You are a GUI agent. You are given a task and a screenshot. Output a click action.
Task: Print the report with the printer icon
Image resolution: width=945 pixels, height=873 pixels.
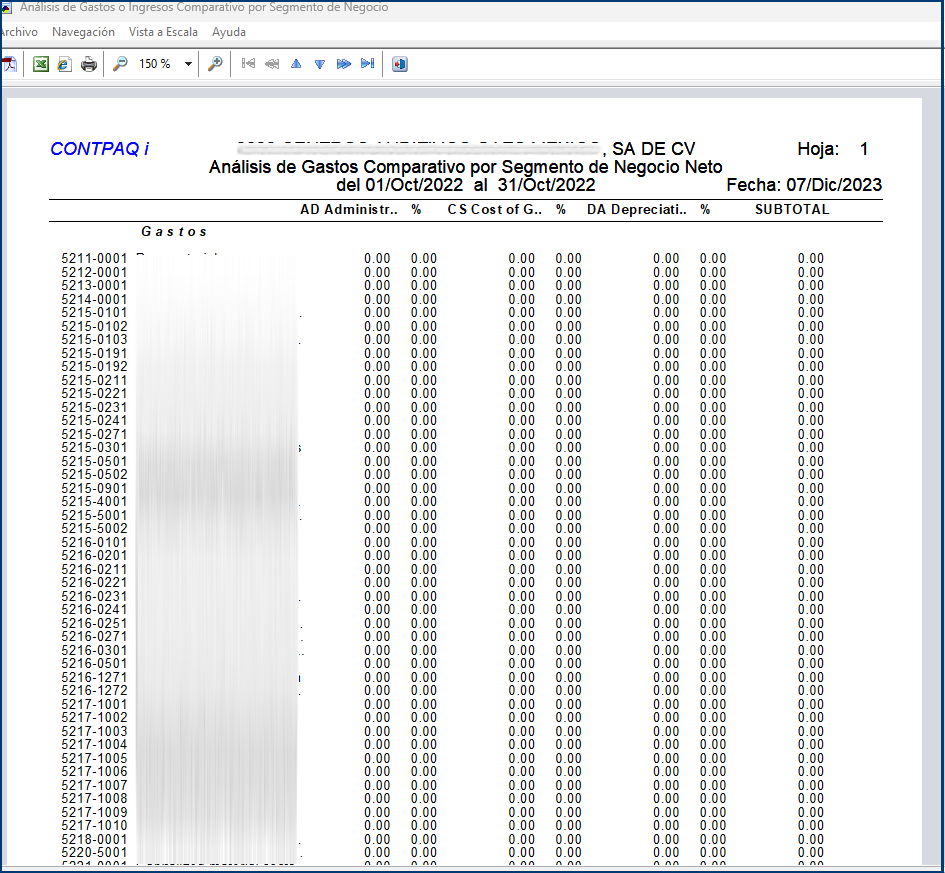click(x=89, y=64)
